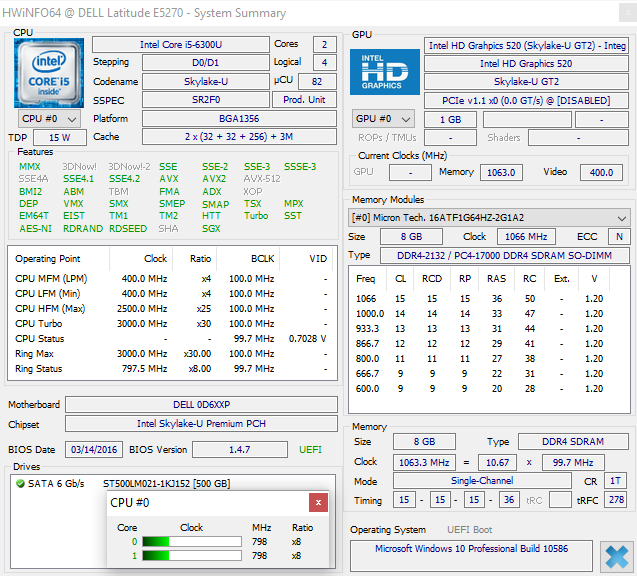Click the memory Size 8 GB module field

pyautogui.click(x=411, y=237)
